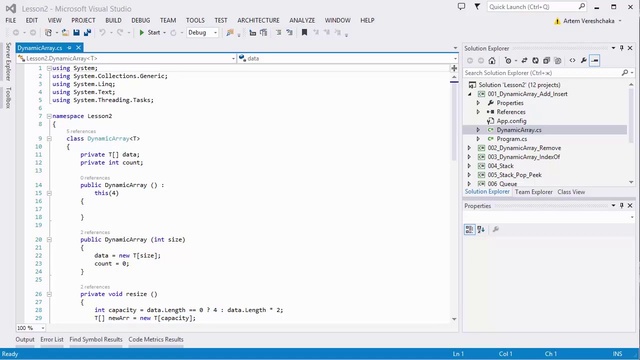The width and height of the screenshot is (640, 360).
Task: Toggle the bookmark icon in toolbar
Action: click(304, 33)
